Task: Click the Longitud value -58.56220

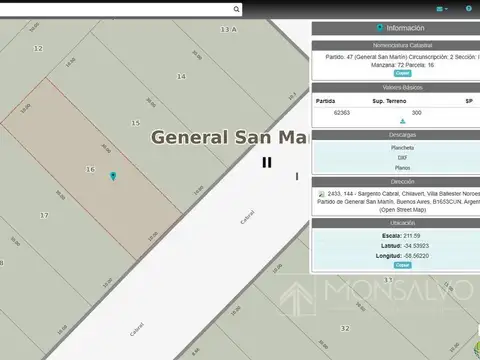Action: coord(416,256)
